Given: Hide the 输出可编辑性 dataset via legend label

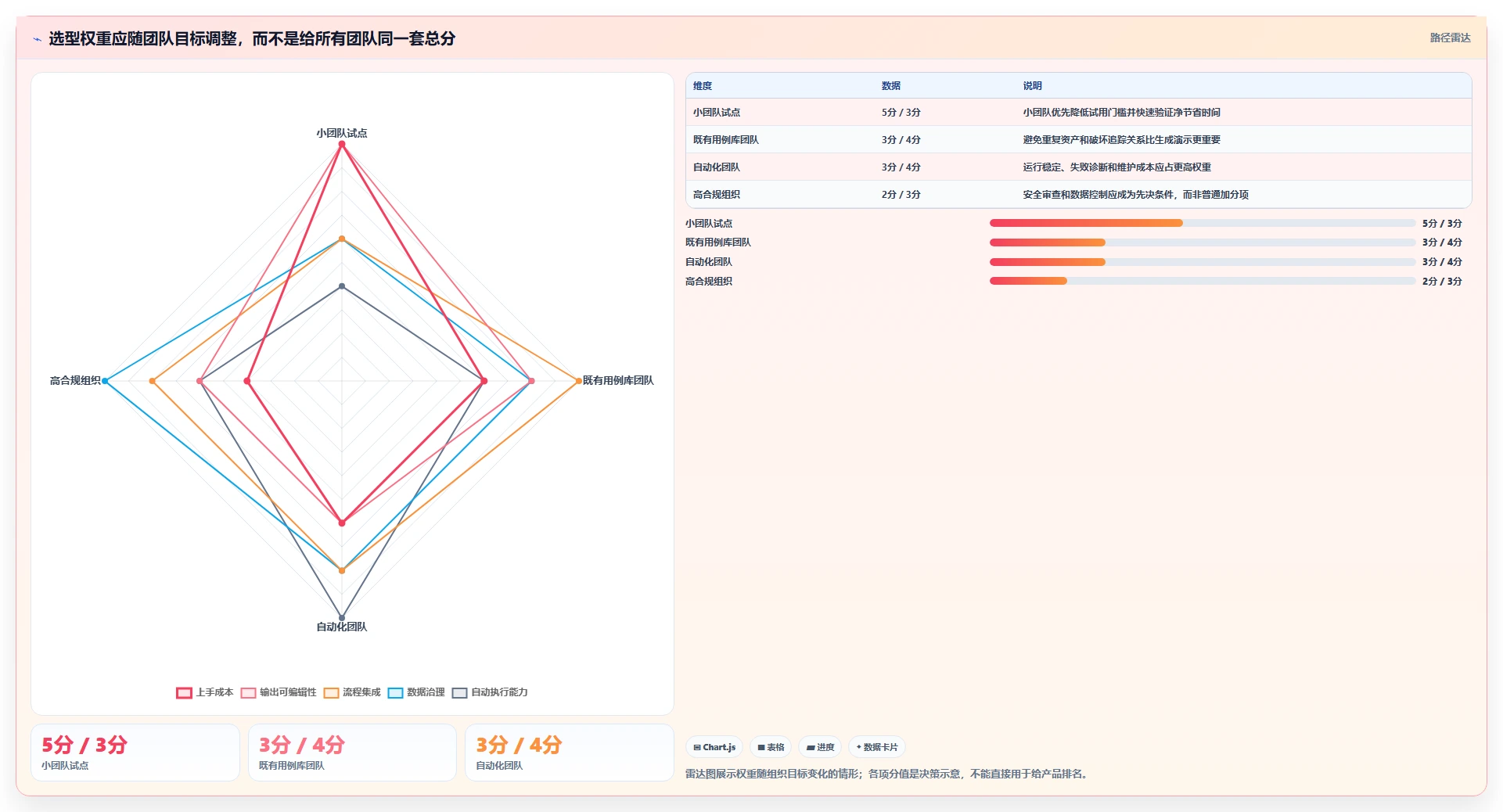Looking at the screenshot, I should click(x=288, y=692).
